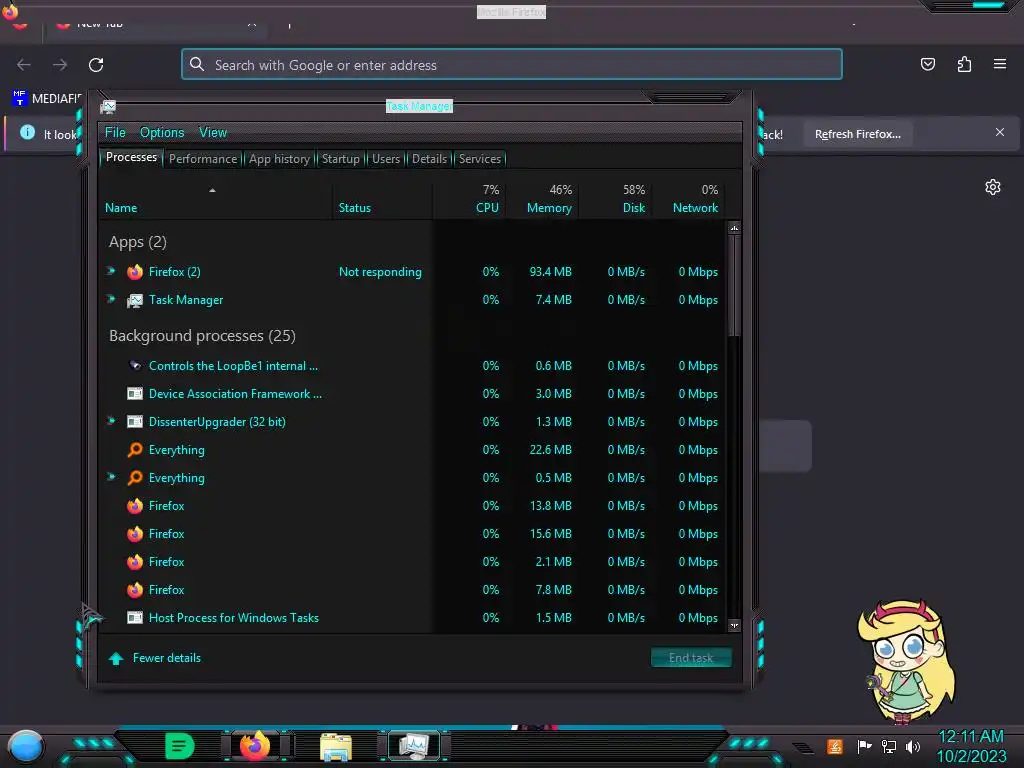
Task: Select the Background processes (25) header
Action: (202, 336)
